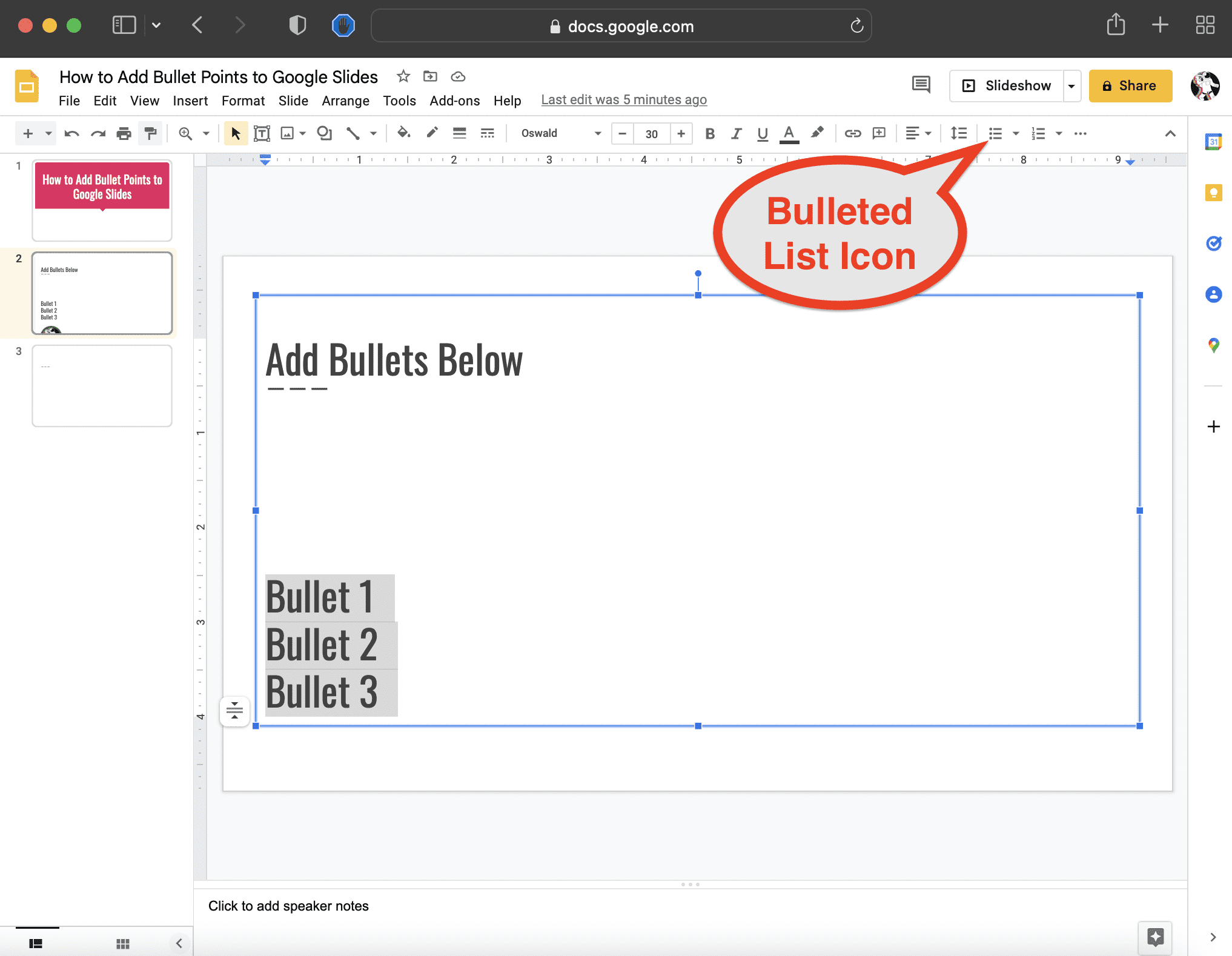This screenshot has height=956, width=1232.
Task: Activate the paint format tool
Action: pos(150,133)
